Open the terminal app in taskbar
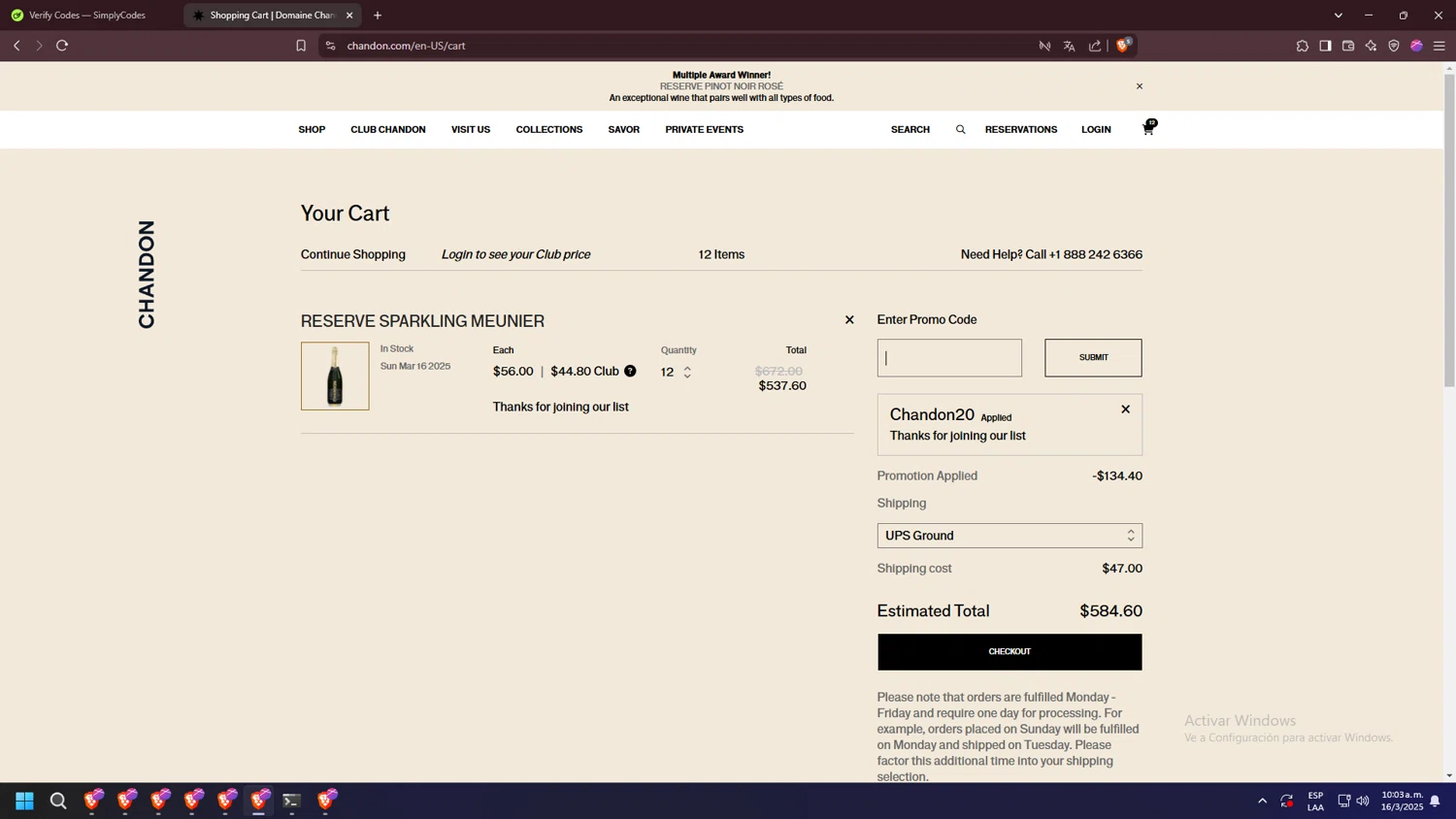Screen dimensions: 1456x819 click(291, 801)
